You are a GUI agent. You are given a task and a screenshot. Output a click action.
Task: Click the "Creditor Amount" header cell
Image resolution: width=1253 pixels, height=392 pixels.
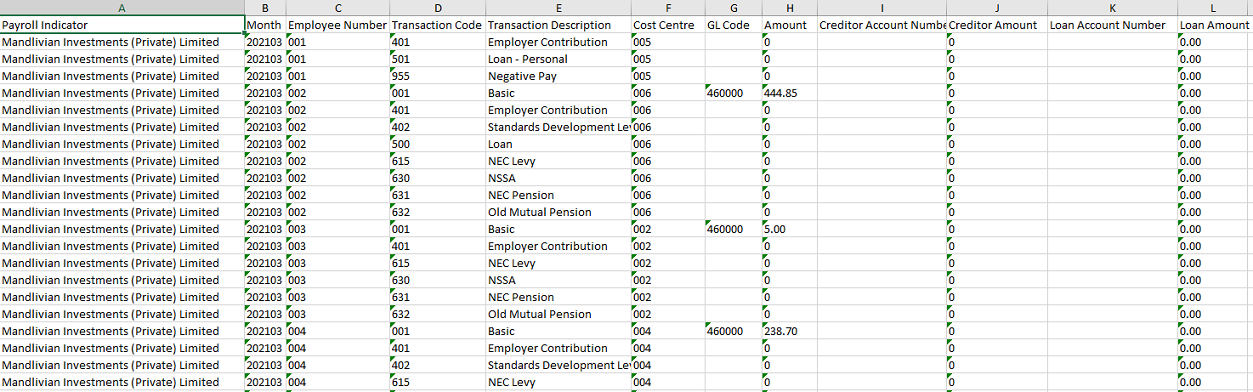click(x=997, y=25)
